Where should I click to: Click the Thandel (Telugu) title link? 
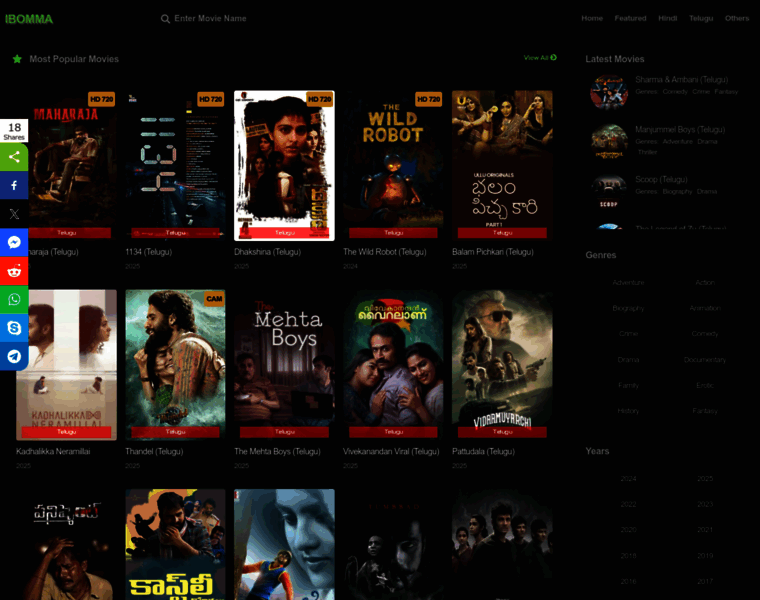click(154, 451)
